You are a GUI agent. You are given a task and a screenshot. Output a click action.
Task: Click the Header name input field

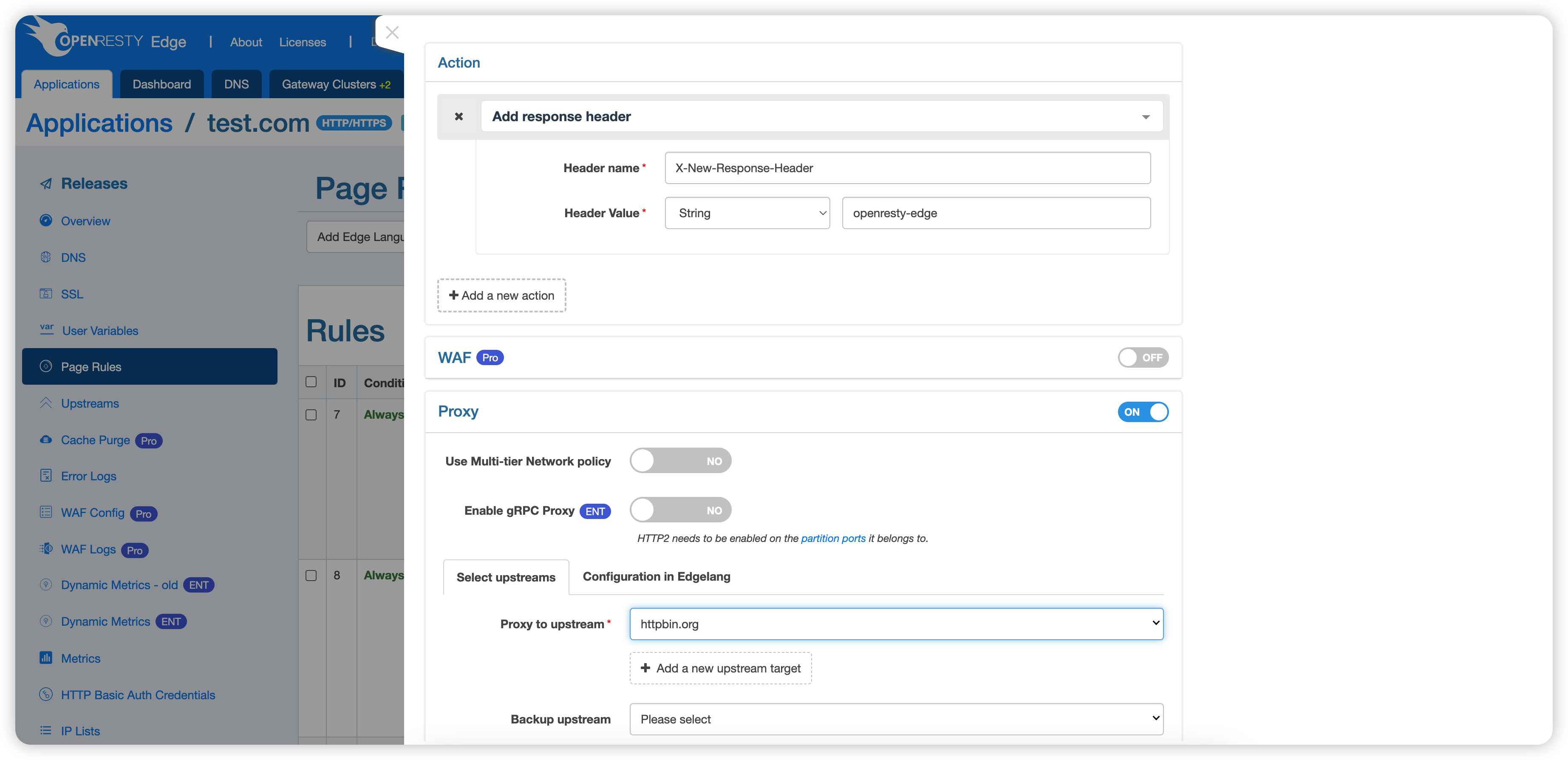908,168
